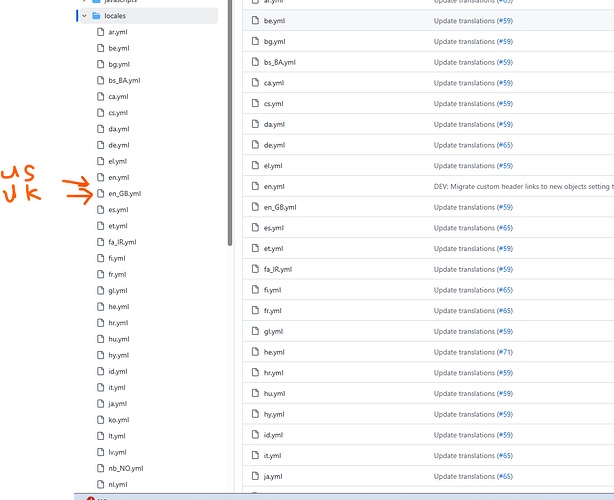Open cs.yml in the file list
The width and height of the screenshot is (614, 500).
(x=273, y=104)
